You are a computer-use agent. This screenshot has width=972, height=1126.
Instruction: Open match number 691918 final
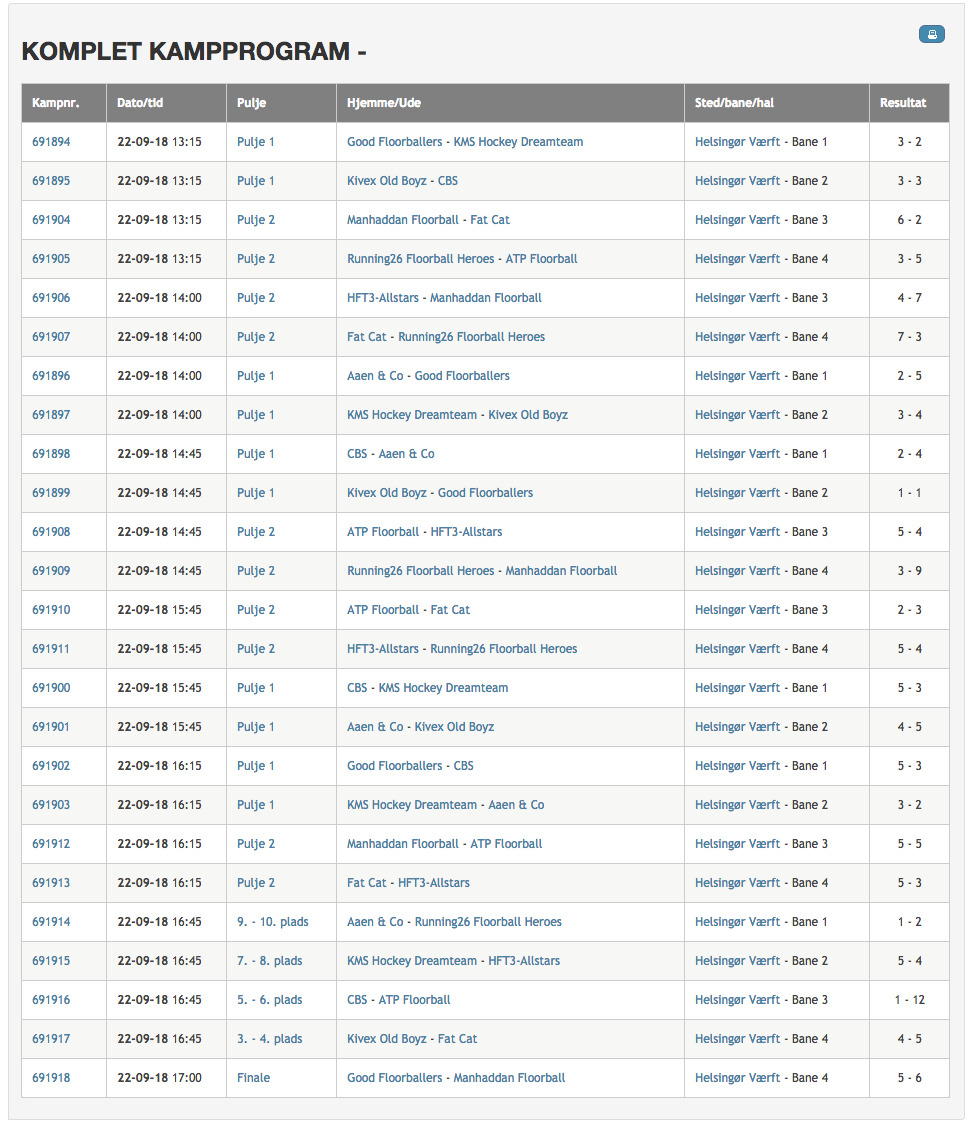tap(51, 1078)
